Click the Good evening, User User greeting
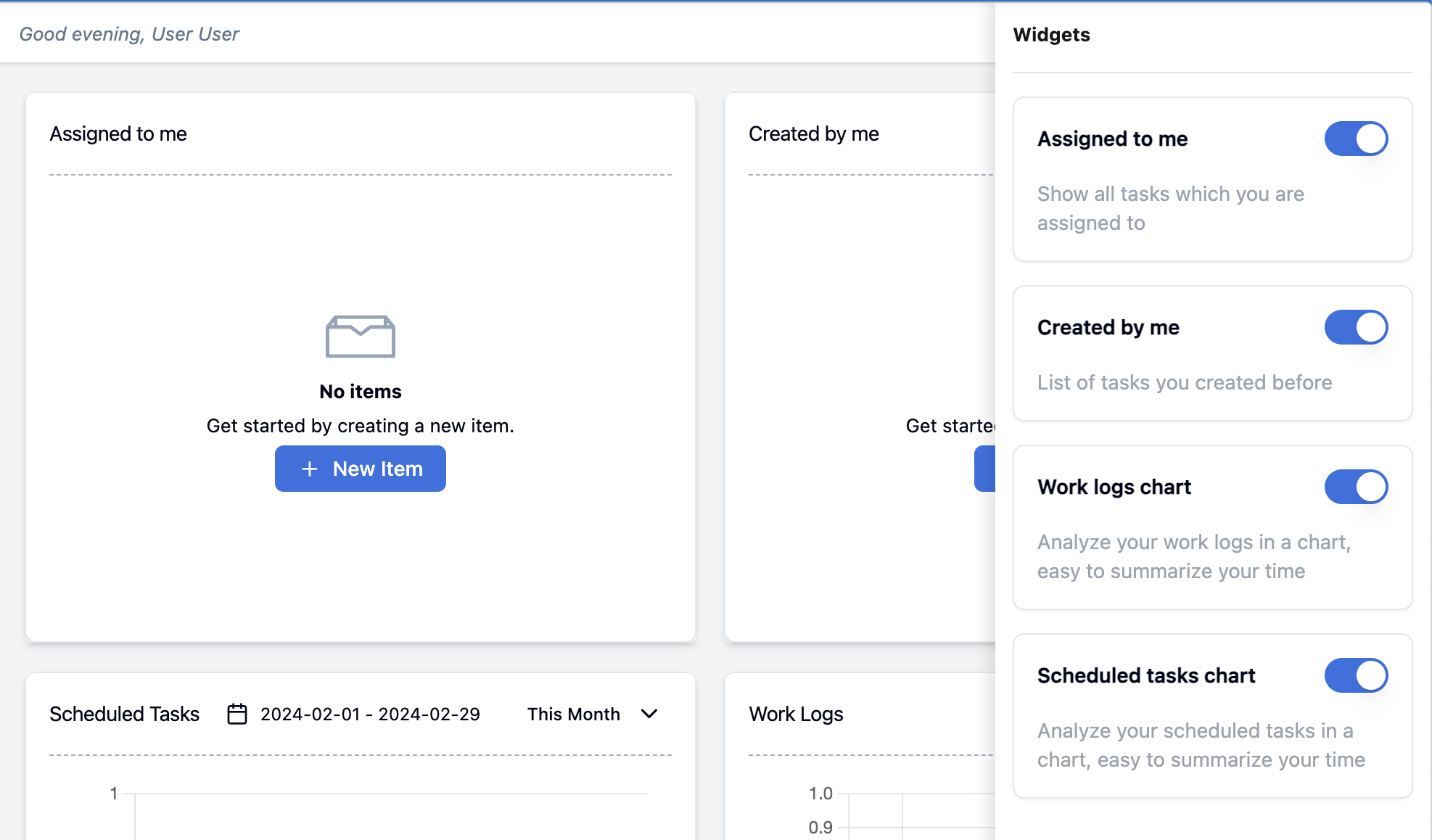Screen dimensions: 1432x840 tap(129, 34)
